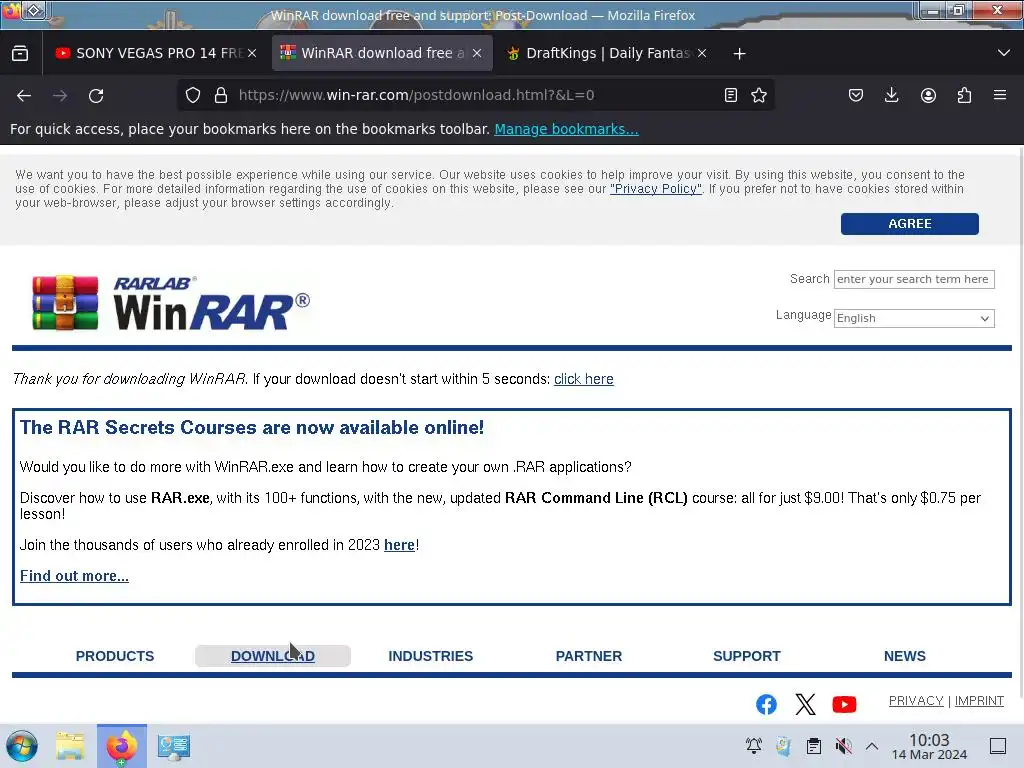This screenshot has width=1024, height=768.
Task: Open the IMPRINT footer link
Action: coord(979,701)
